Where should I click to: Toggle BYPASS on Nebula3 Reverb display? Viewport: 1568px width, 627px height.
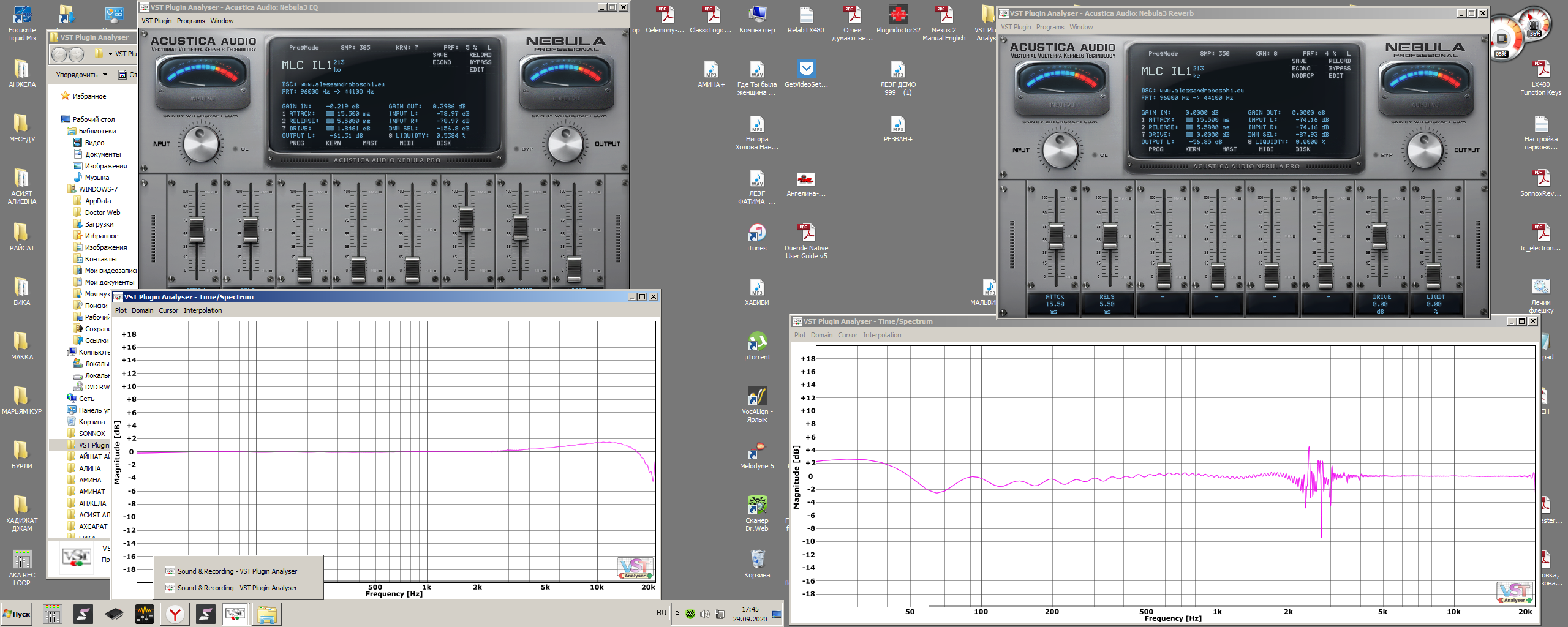[1340, 69]
